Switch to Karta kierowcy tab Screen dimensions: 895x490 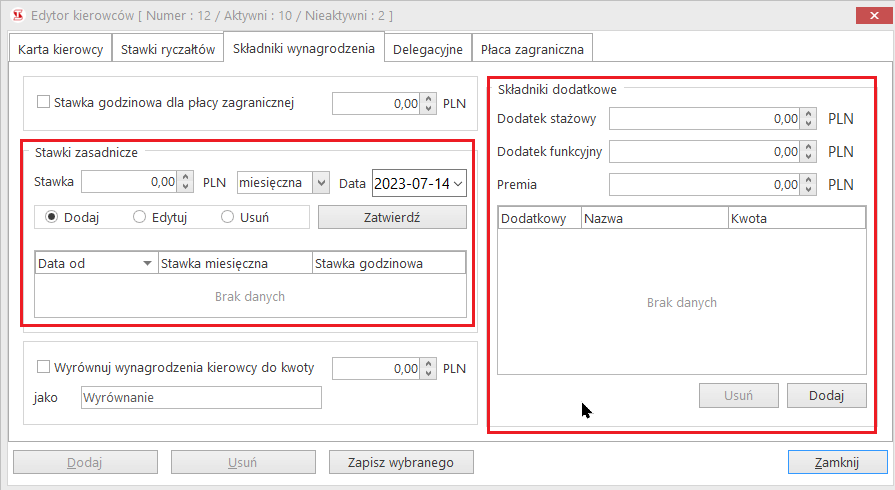(x=61, y=50)
